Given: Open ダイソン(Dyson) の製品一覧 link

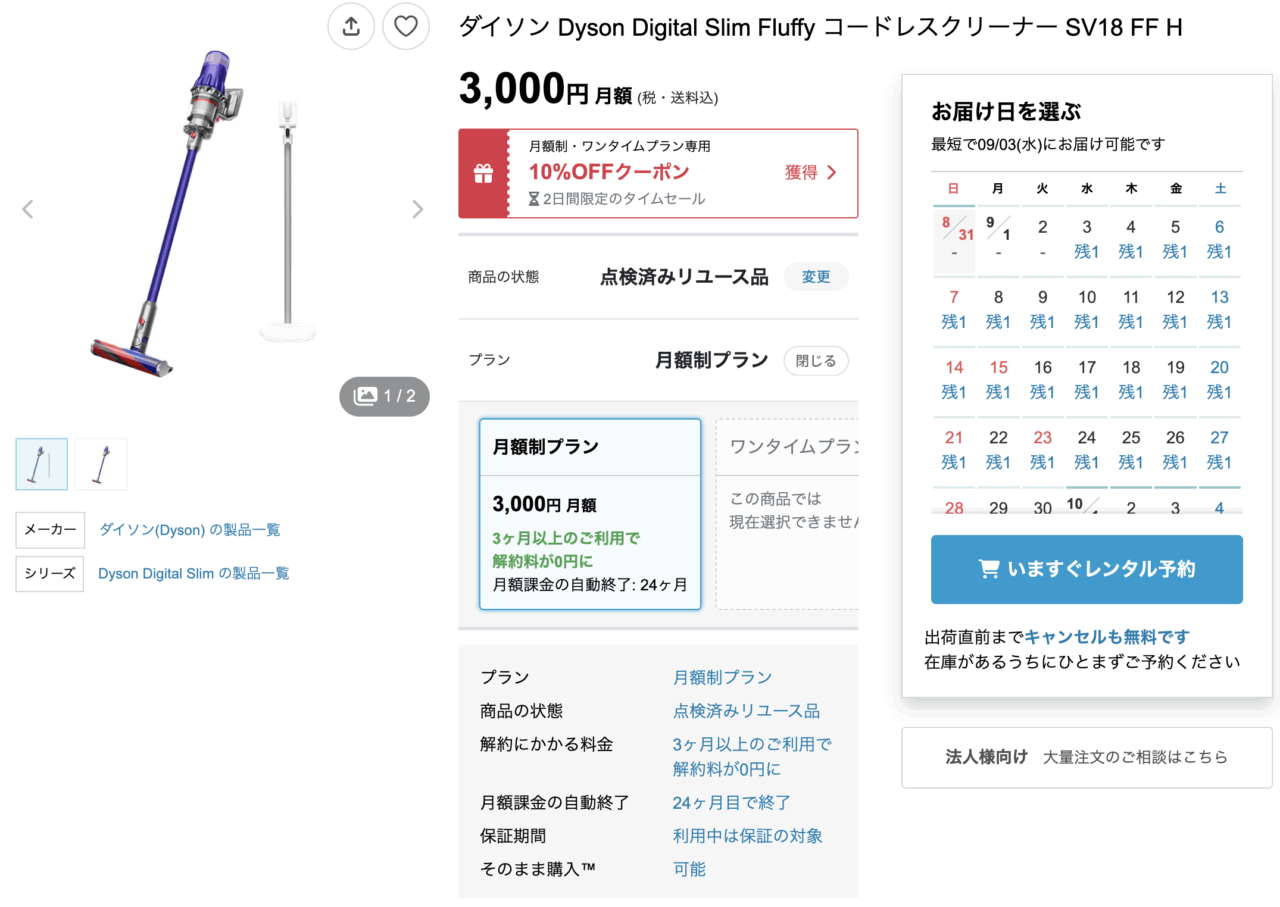Looking at the screenshot, I should pos(190,530).
